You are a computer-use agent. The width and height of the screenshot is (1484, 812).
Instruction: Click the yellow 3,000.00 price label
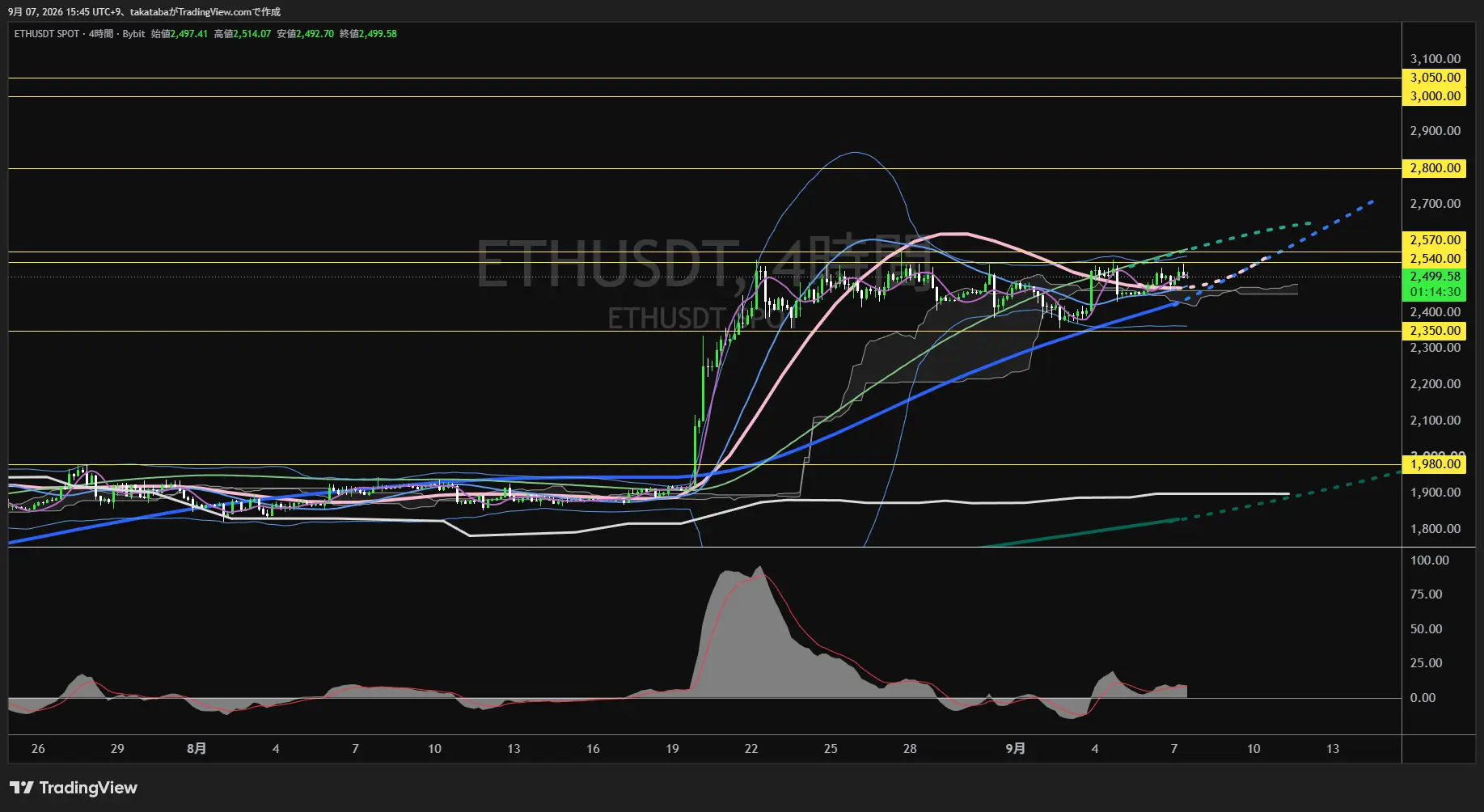(1435, 96)
